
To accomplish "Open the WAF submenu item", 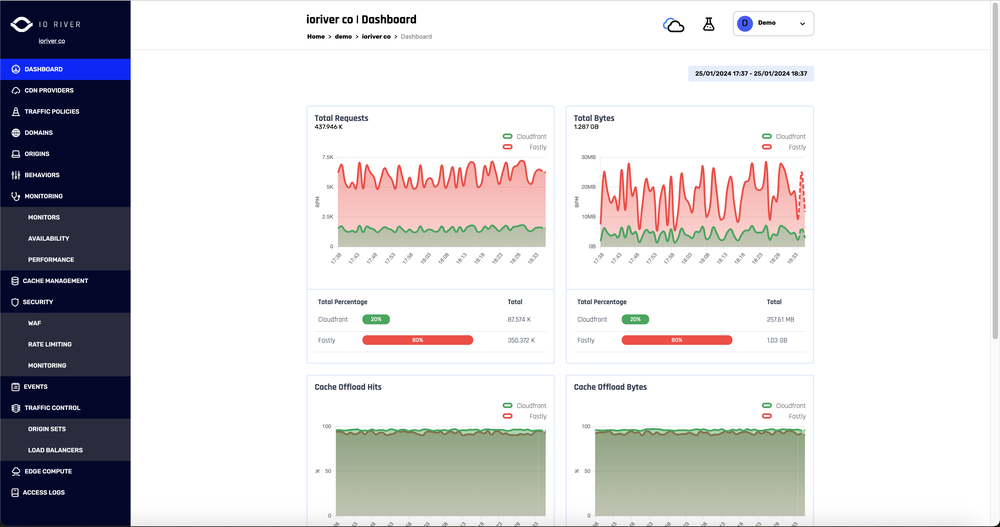I will [x=34, y=323].
